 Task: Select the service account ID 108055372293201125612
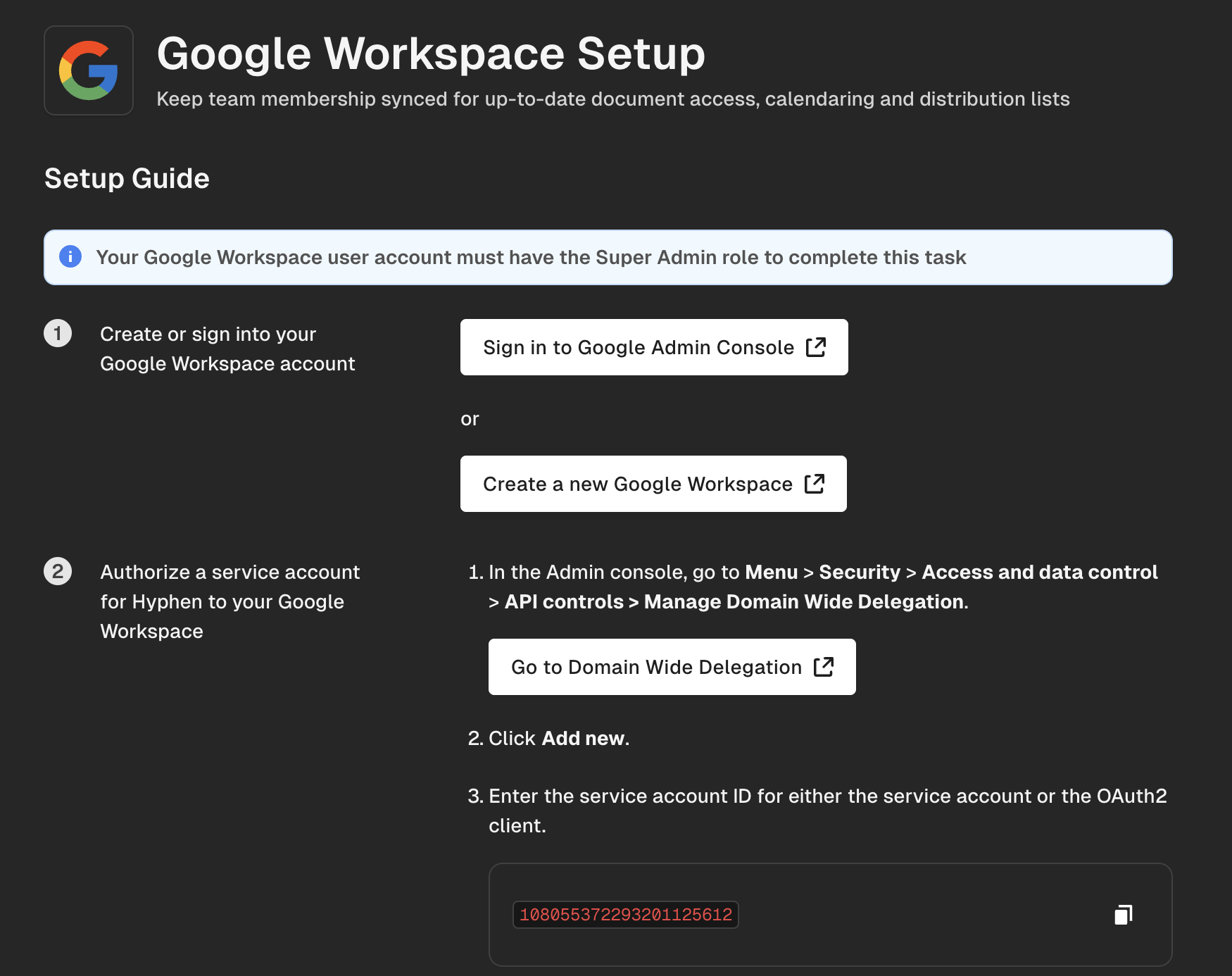coord(626,915)
